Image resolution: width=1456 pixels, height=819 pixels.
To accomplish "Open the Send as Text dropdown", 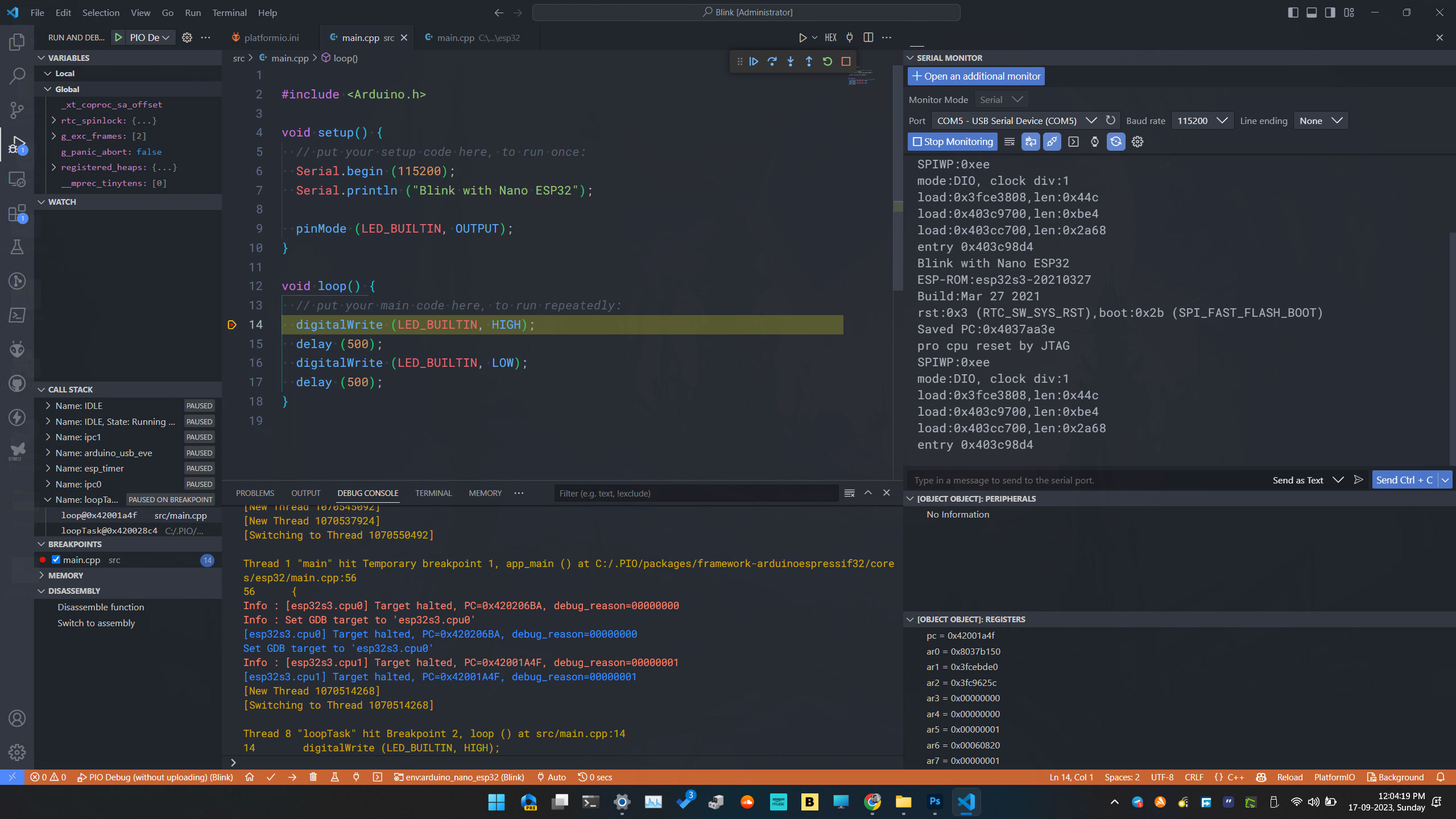I will [1308, 480].
